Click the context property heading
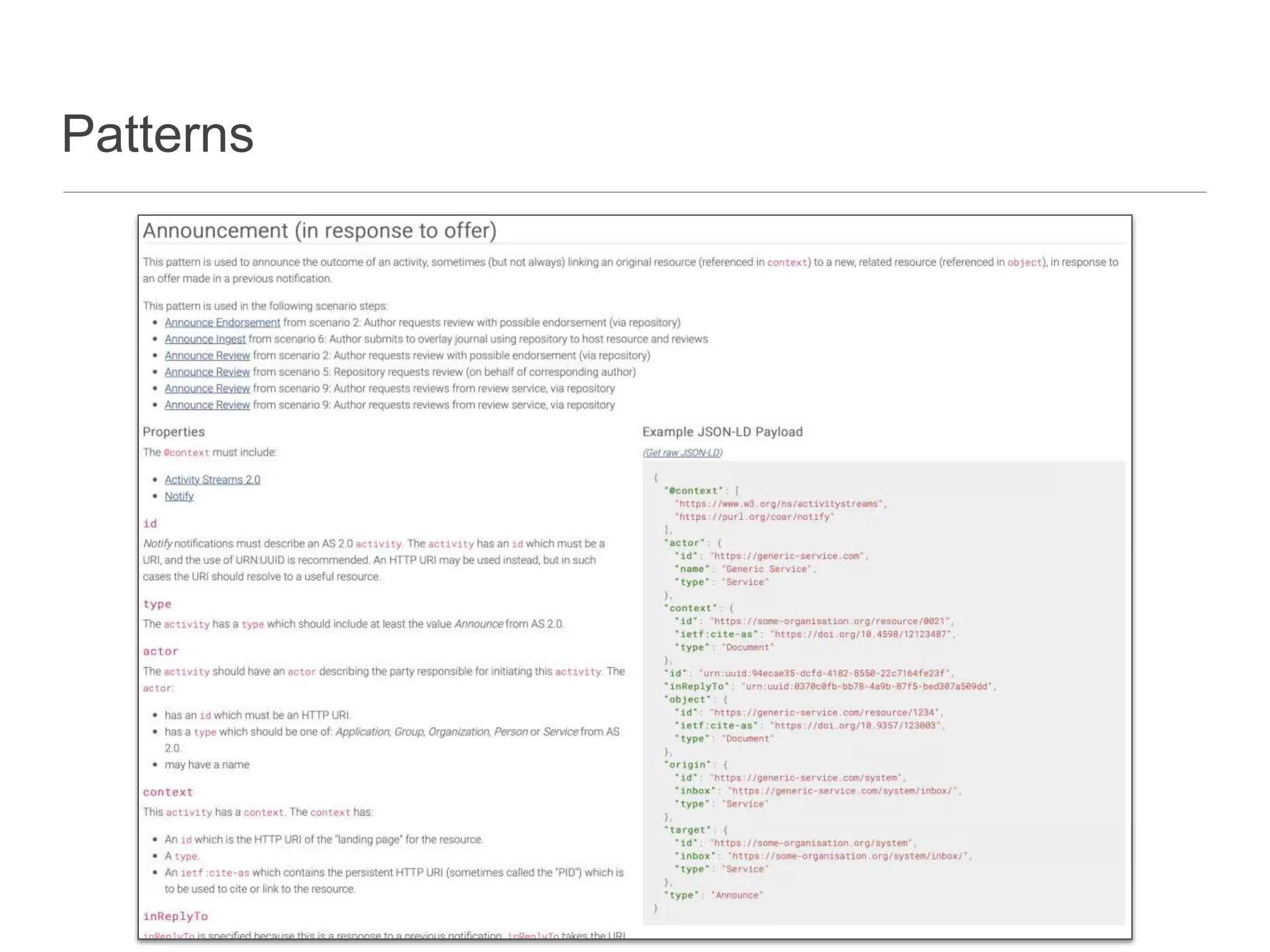The image size is (1270, 952). 168,792
